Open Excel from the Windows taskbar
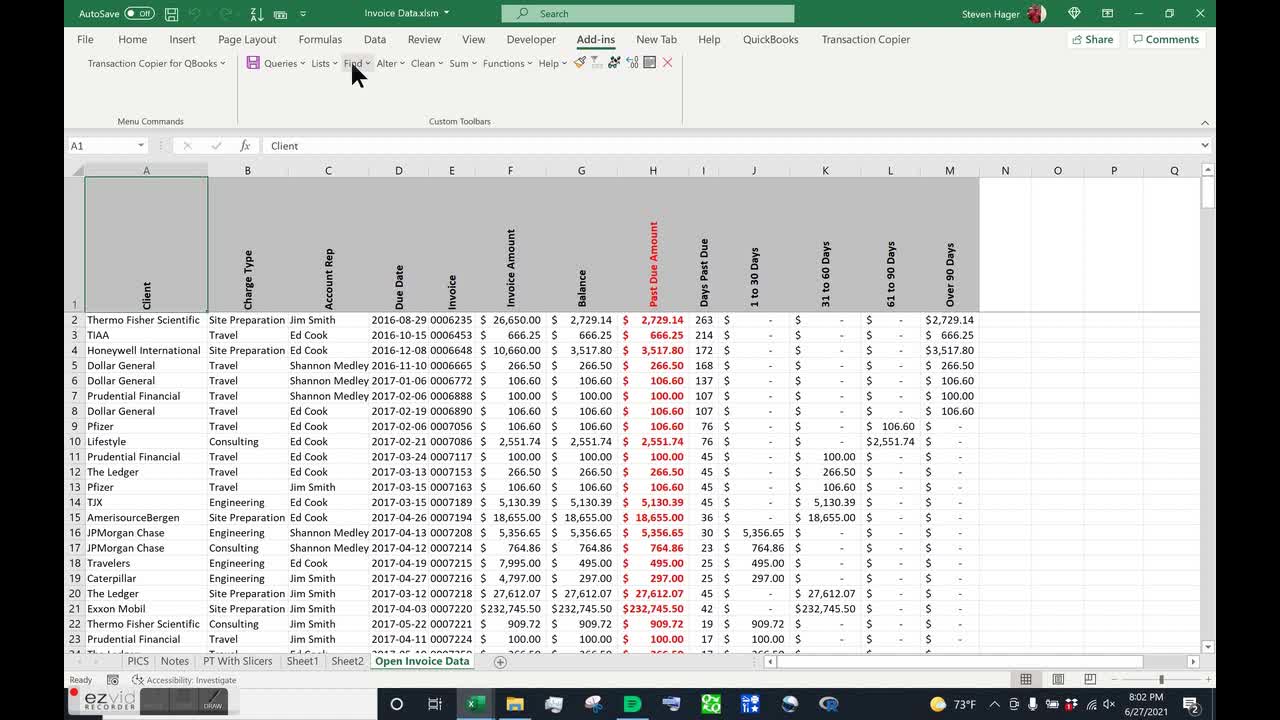The width and height of the screenshot is (1280, 720). pyautogui.click(x=475, y=704)
